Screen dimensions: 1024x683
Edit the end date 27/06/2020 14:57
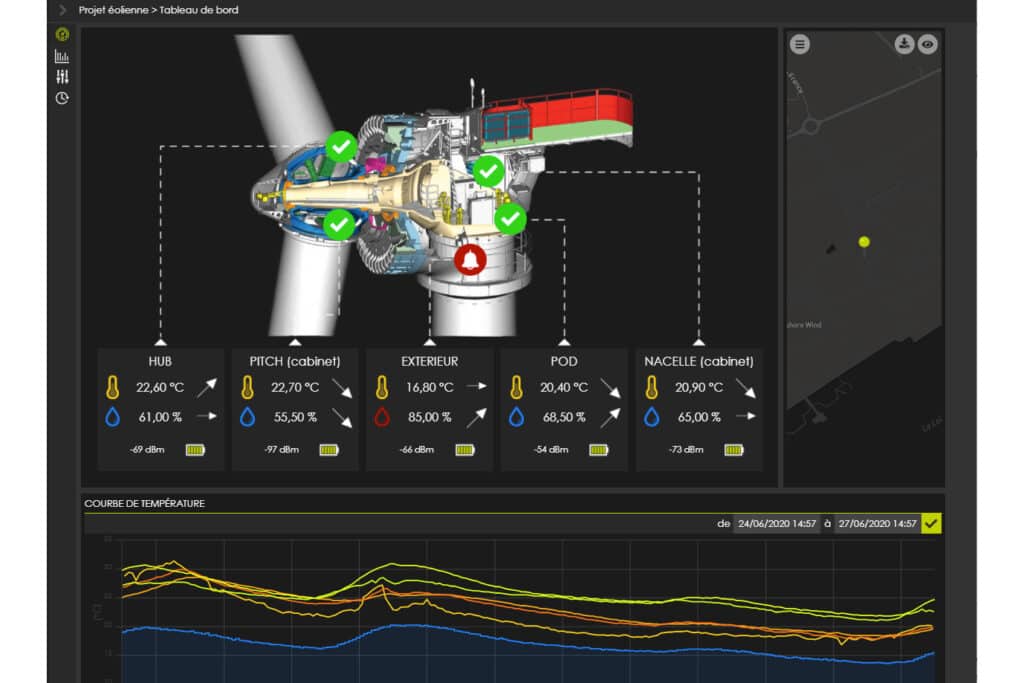tap(877, 524)
